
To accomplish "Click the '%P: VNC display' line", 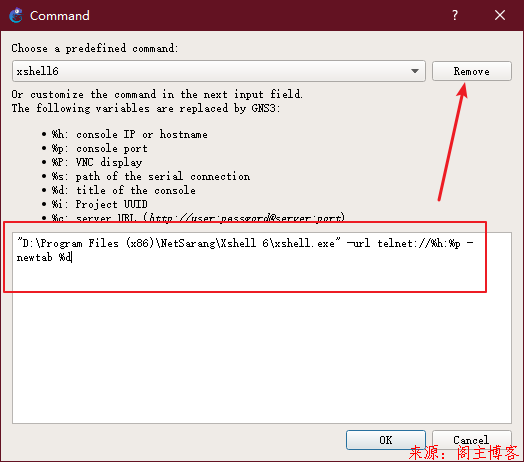I will [x=97, y=162].
